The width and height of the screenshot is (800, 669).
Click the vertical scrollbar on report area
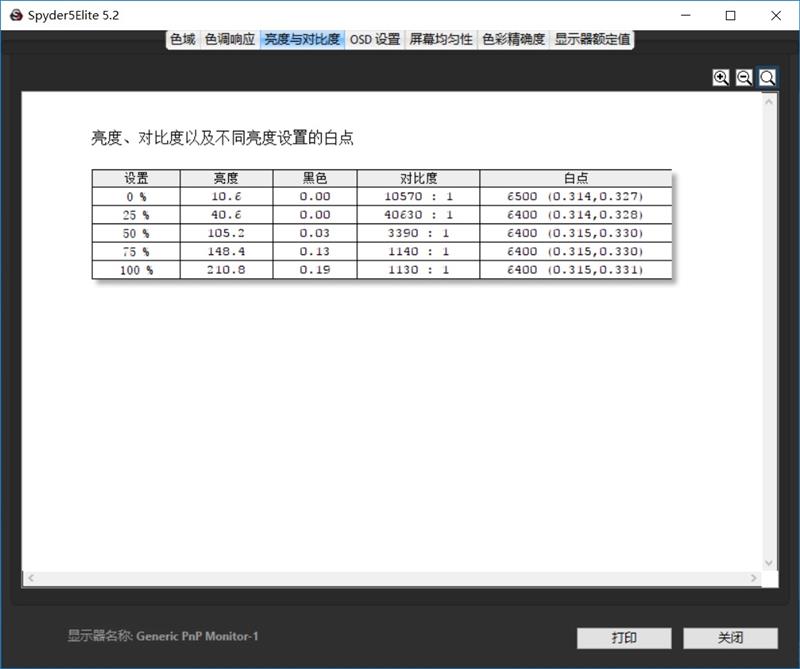click(768, 330)
